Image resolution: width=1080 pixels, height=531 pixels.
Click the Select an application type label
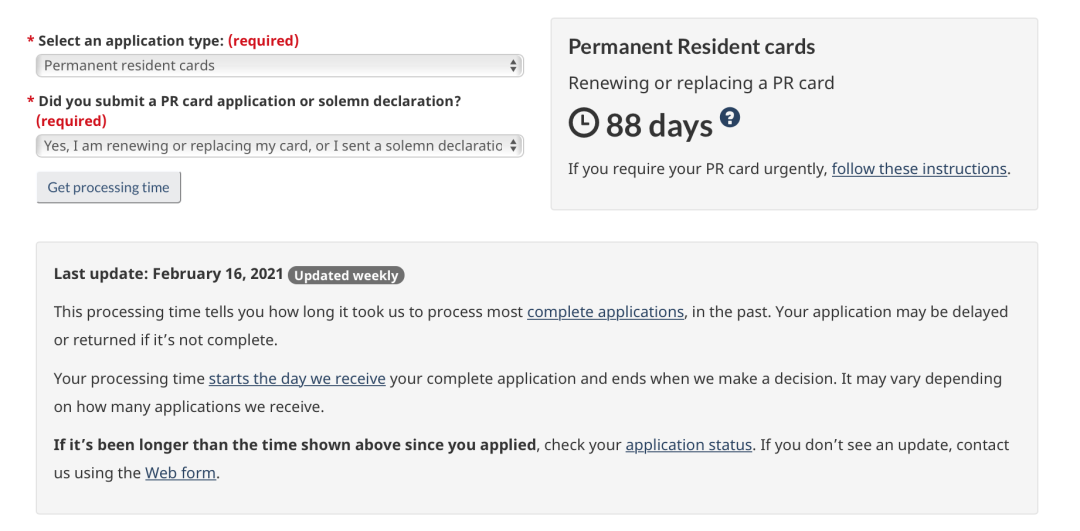pos(130,41)
